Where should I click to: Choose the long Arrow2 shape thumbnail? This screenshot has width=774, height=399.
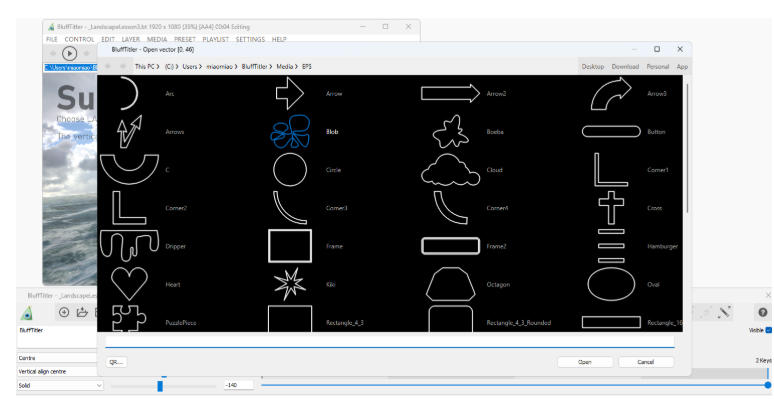point(450,93)
